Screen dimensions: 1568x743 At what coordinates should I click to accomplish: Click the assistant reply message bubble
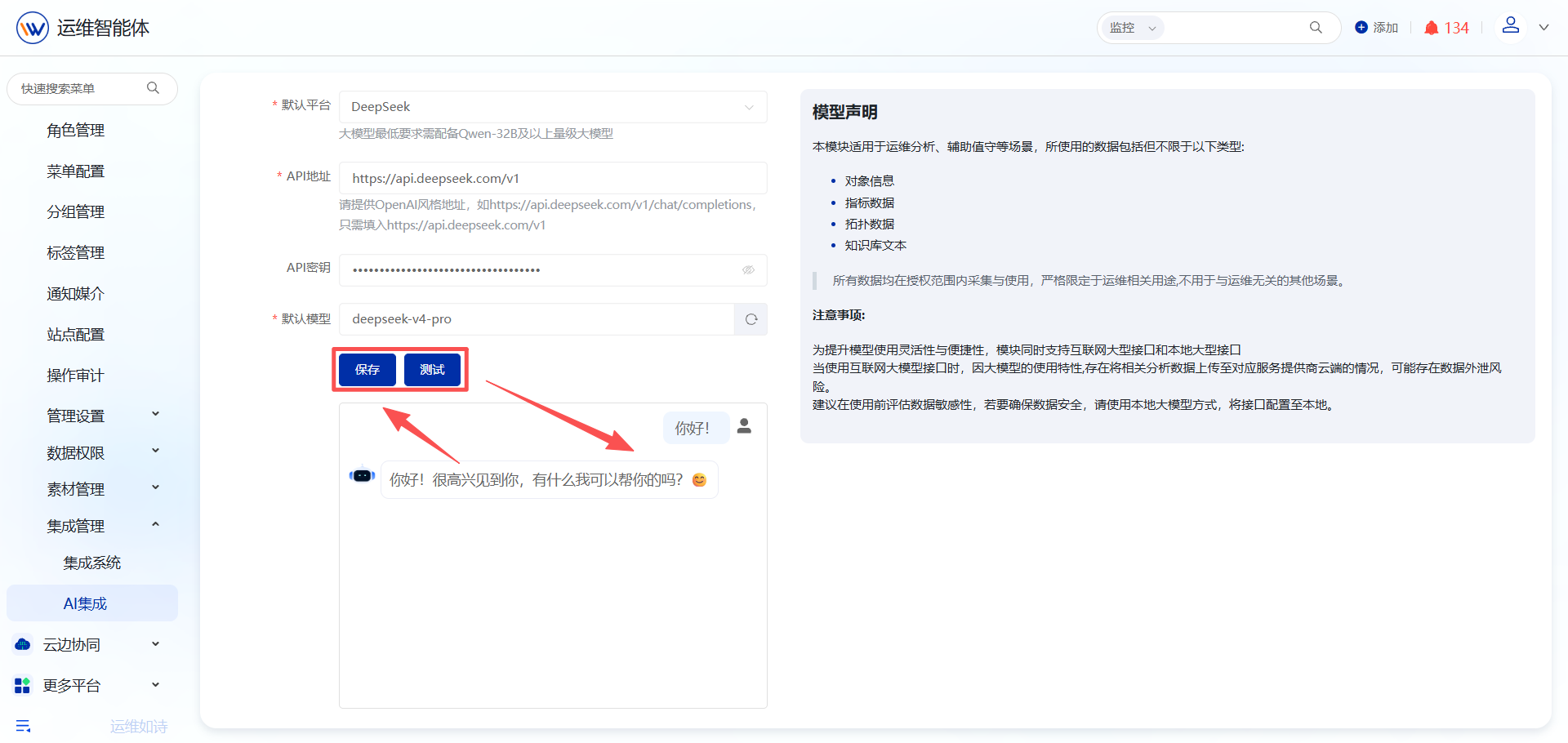point(549,479)
